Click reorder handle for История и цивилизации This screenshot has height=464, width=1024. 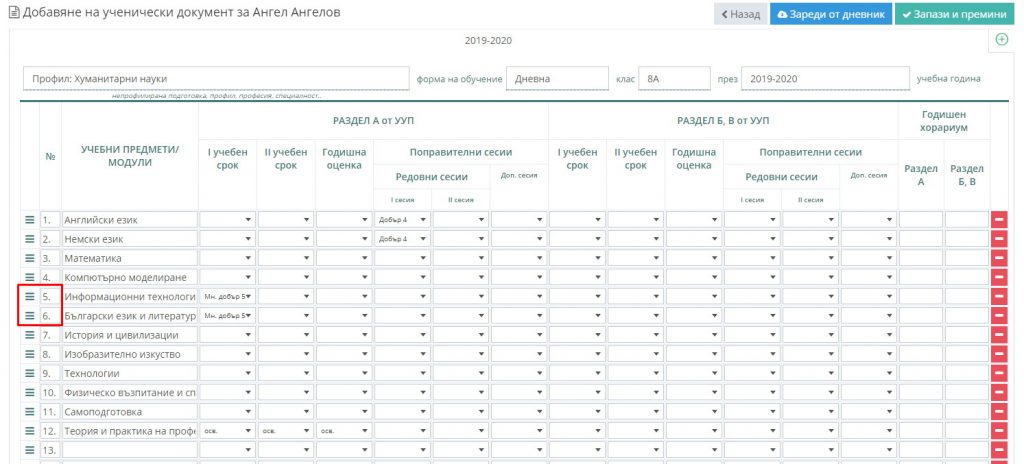[x=29, y=335]
